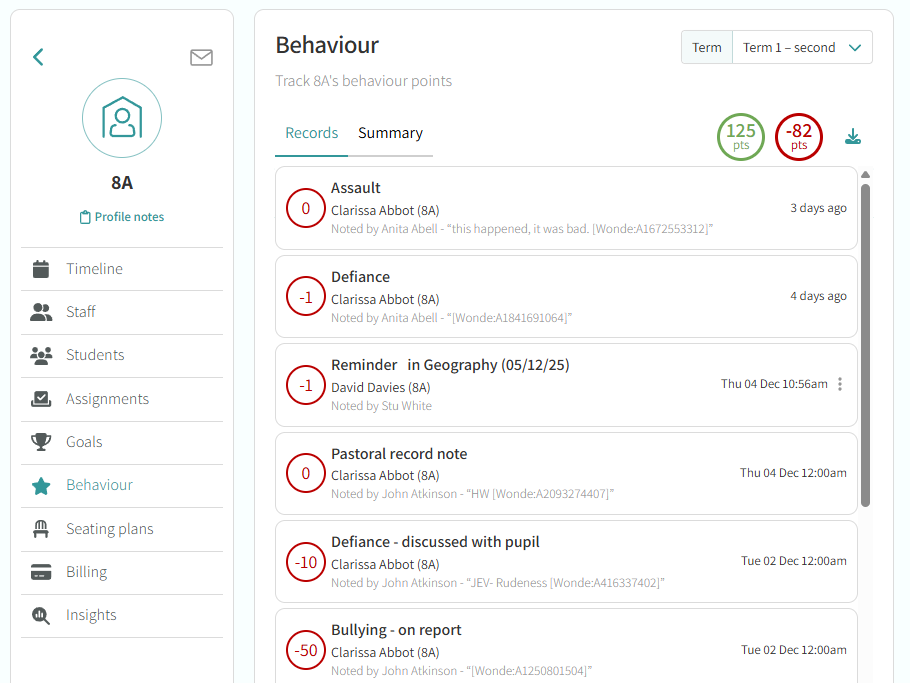Click the 8A class avatar icon
The image size is (910, 683).
122,119
